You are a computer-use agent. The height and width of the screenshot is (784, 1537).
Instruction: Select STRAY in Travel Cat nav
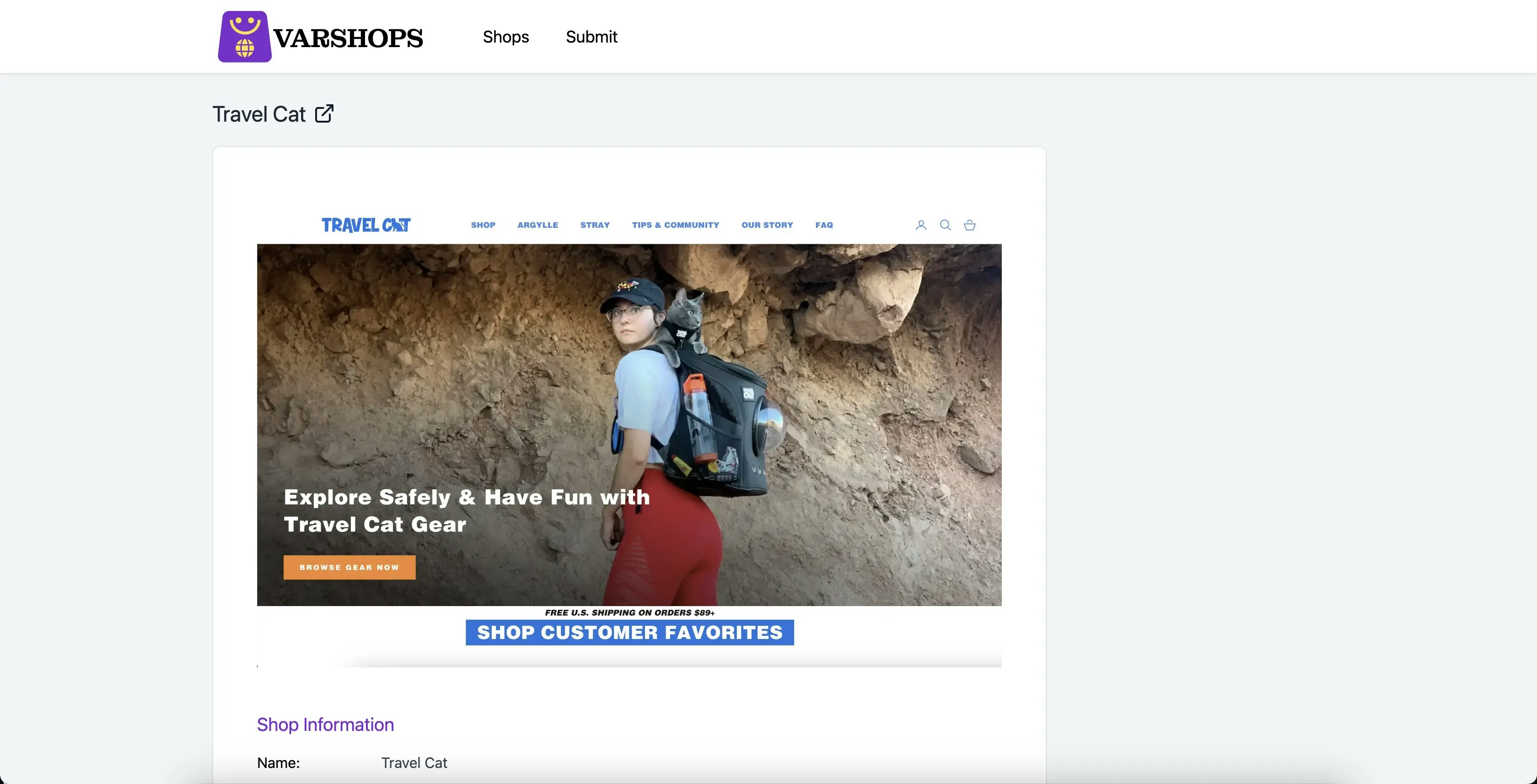595,225
